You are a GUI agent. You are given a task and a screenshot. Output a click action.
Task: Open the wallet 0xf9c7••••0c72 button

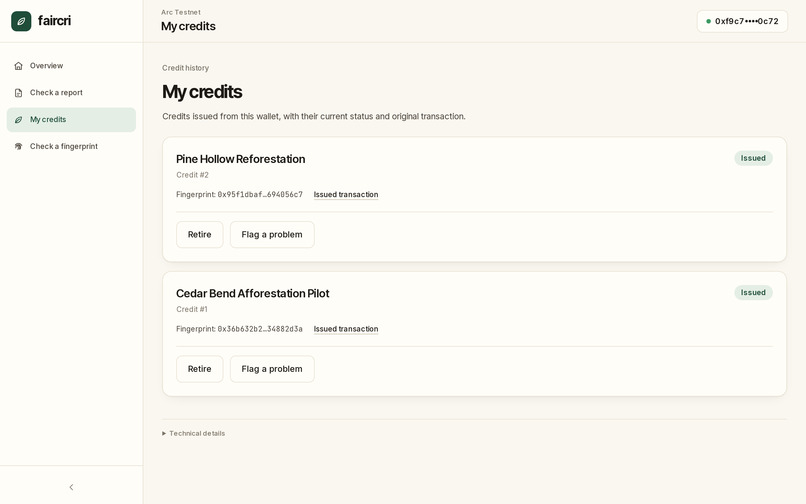(x=742, y=21)
